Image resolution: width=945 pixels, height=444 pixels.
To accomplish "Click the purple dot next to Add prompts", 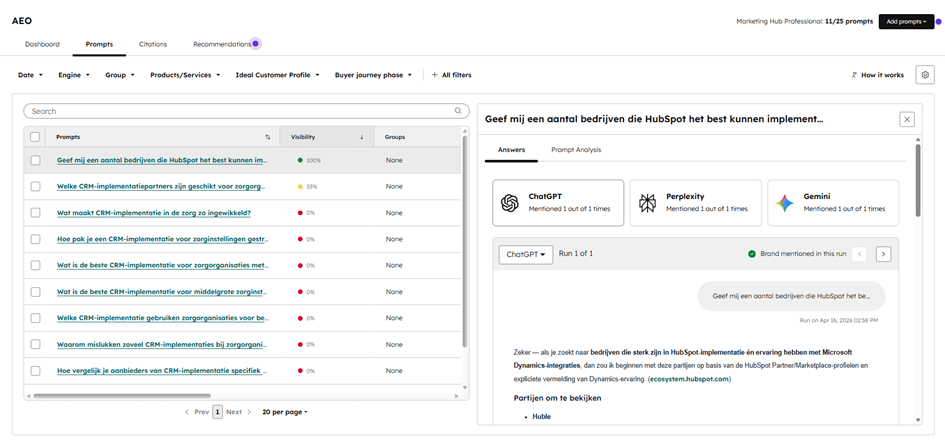I will 938,21.
